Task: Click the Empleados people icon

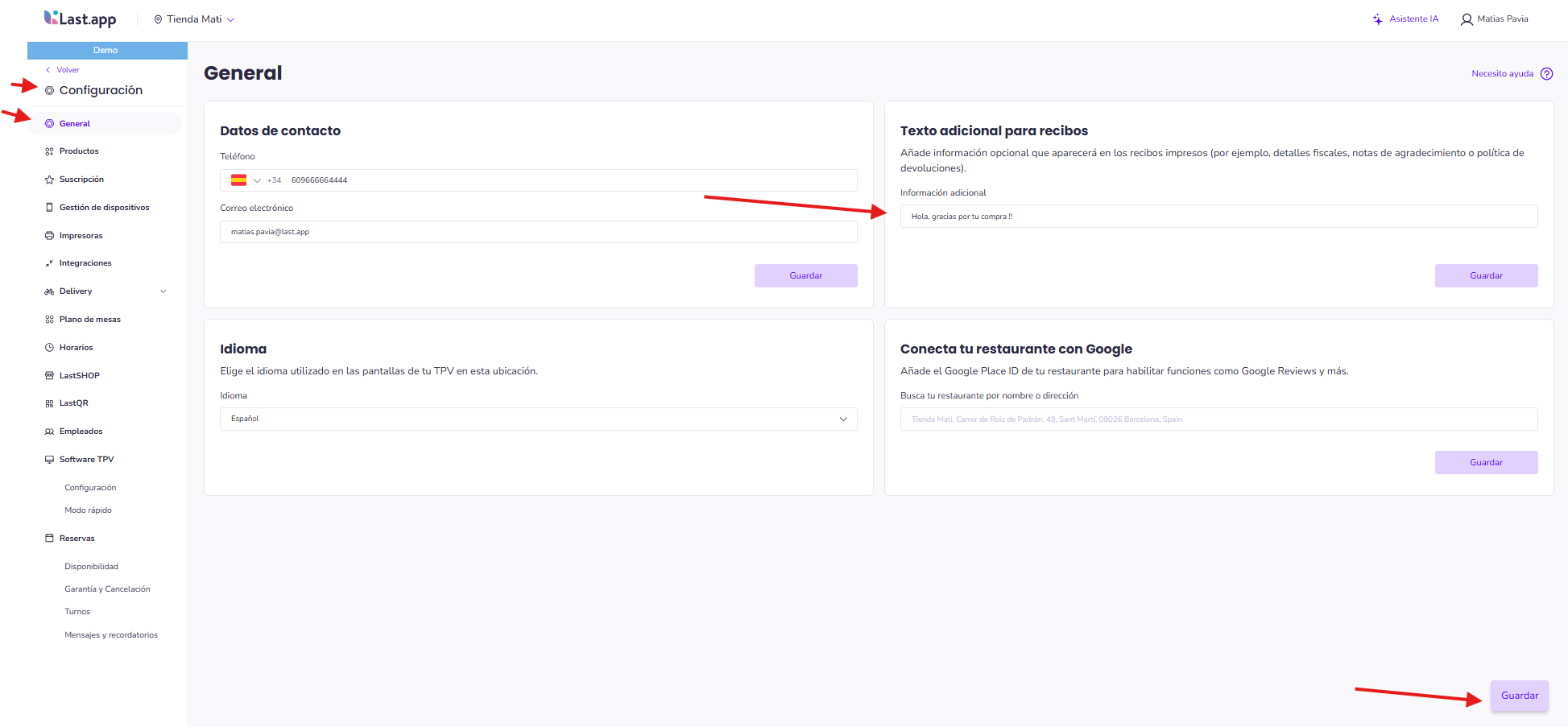Action: (x=49, y=432)
